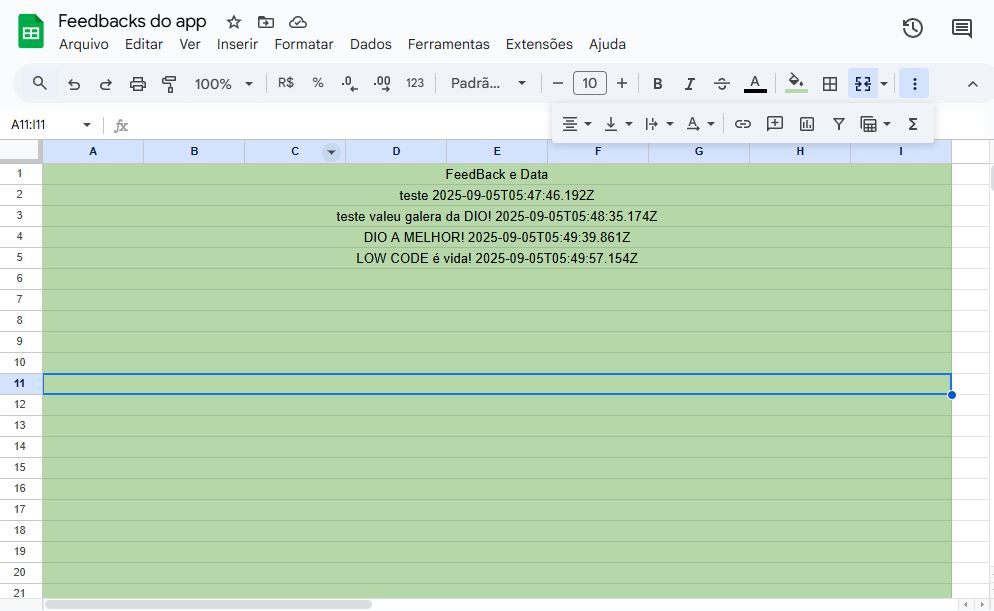The height and width of the screenshot is (611, 994).
Task: Format as percent
Action: tap(318, 83)
